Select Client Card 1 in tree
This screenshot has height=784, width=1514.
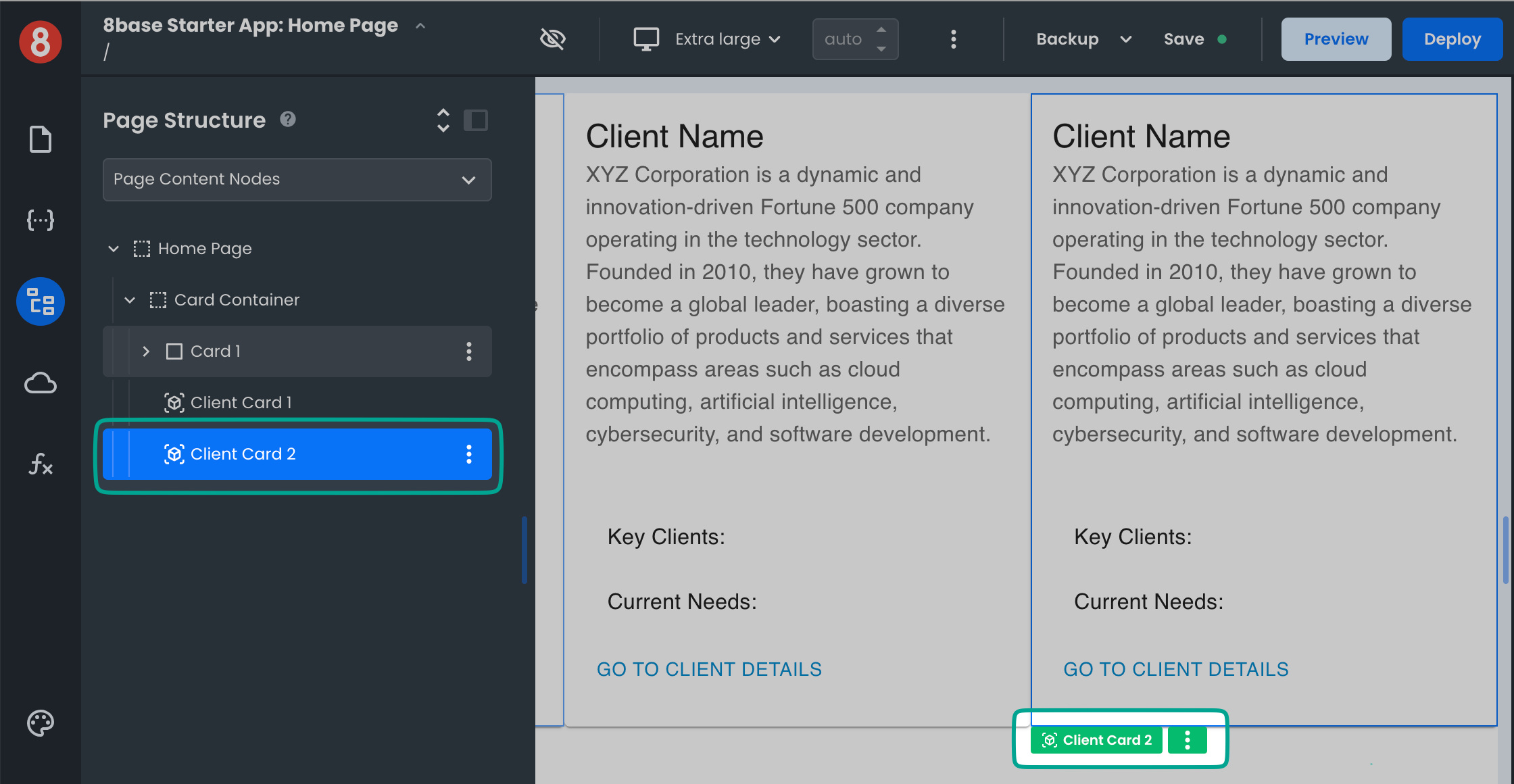click(x=241, y=403)
